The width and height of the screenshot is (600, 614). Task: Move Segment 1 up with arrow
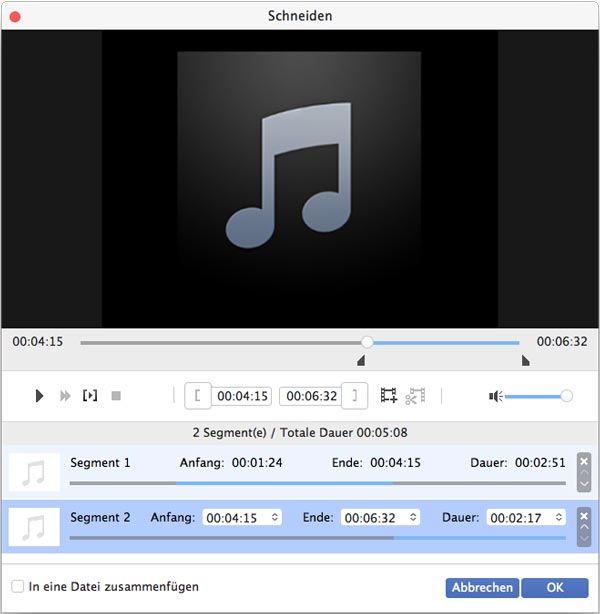point(584,473)
